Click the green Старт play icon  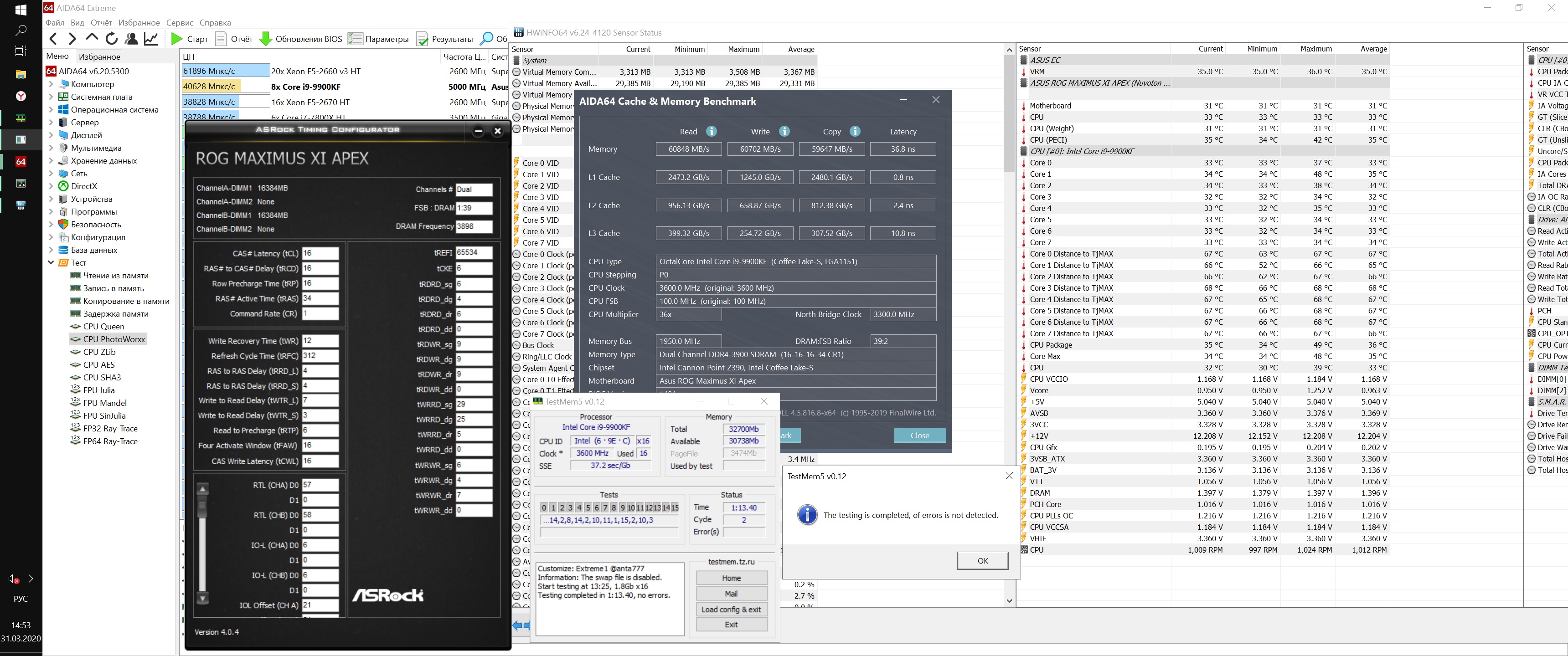point(177,39)
